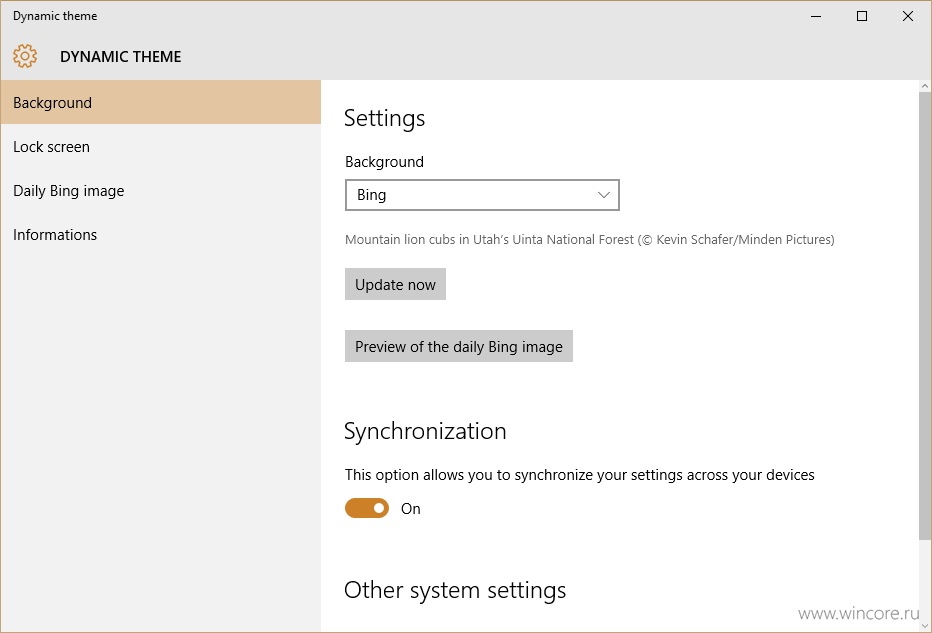
Task: Open the Background combo box showing Bing
Action: [482, 195]
